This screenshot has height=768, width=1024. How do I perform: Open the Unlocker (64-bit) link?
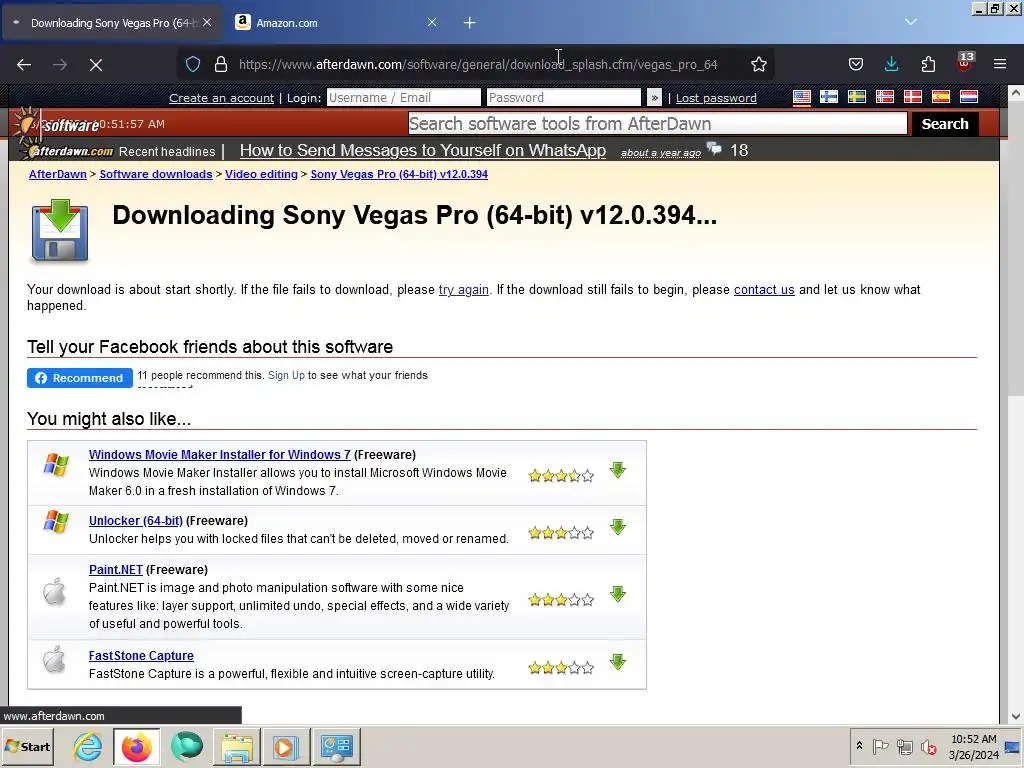pos(136,520)
